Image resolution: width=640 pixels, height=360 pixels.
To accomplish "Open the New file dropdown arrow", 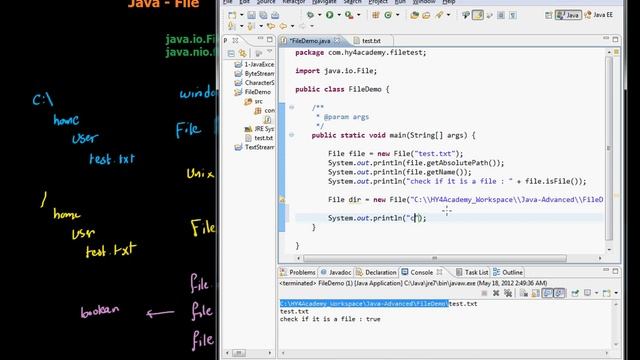I will click(x=241, y=15).
